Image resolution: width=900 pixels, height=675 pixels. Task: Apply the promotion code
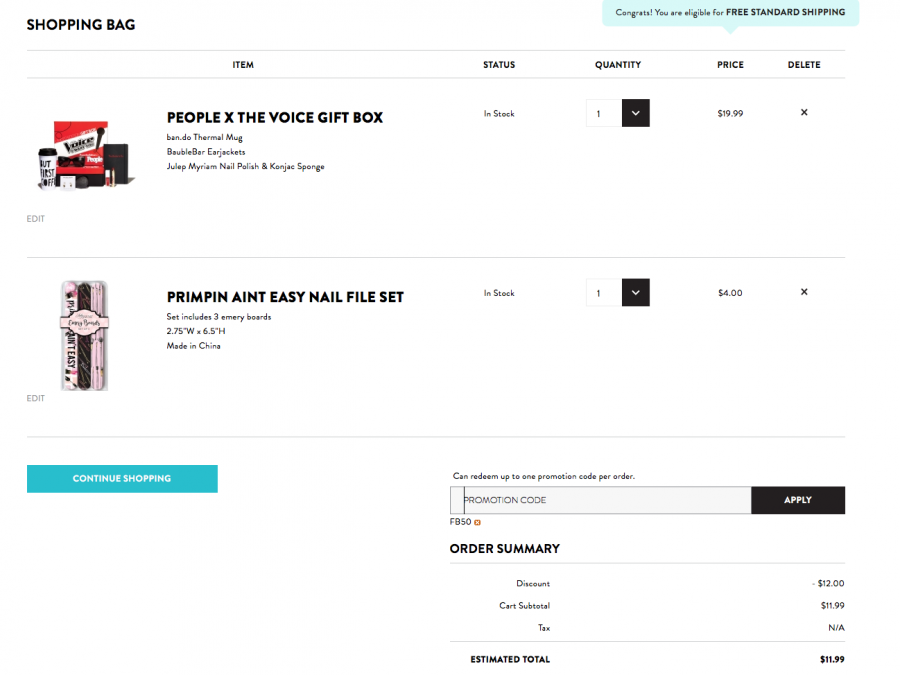[x=798, y=500]
